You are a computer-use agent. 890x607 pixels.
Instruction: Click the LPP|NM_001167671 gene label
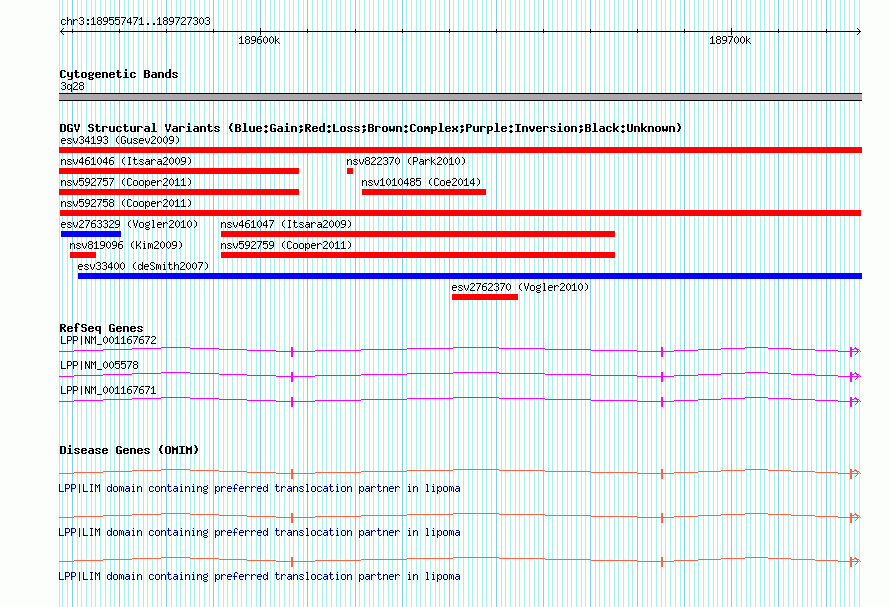click(x=108, y=390)
